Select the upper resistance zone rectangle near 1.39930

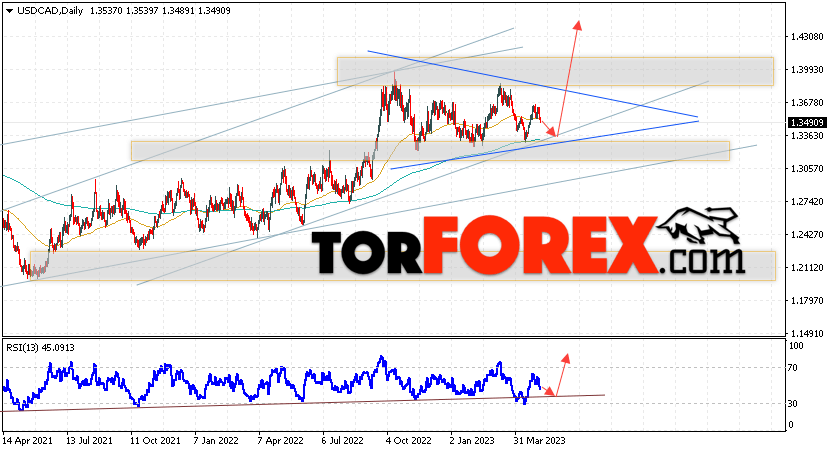click(x=555, y=72)
